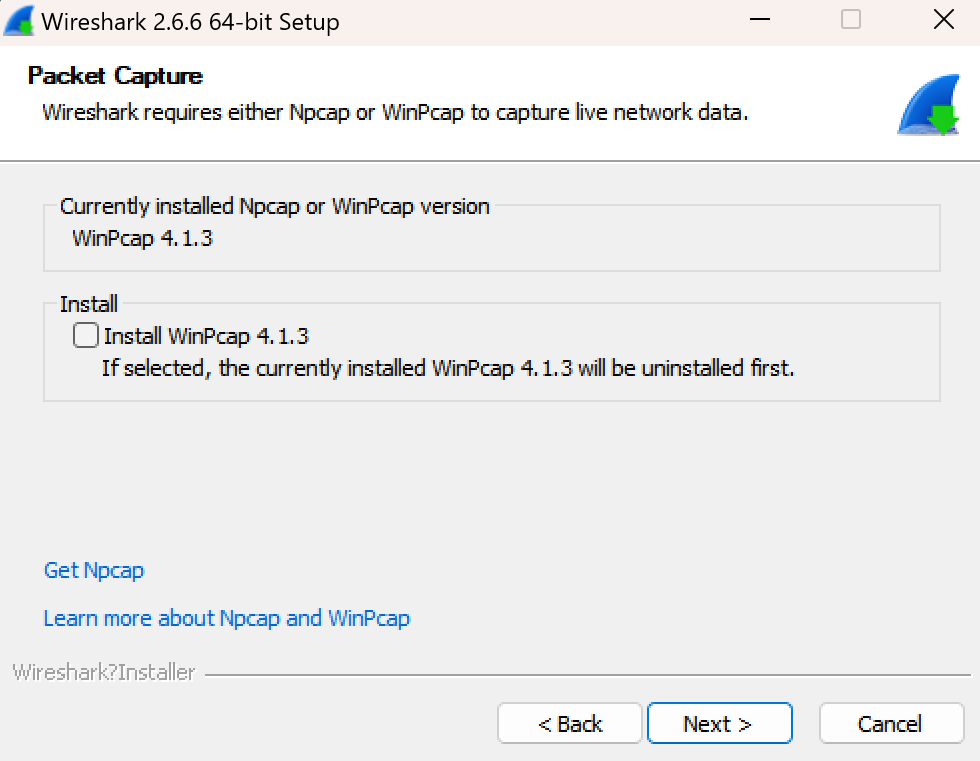This screenshot has height=761, width=980.
Task: Enable the Install WinPcap 4.1.3 checkbox
Action: pos(86,335)
